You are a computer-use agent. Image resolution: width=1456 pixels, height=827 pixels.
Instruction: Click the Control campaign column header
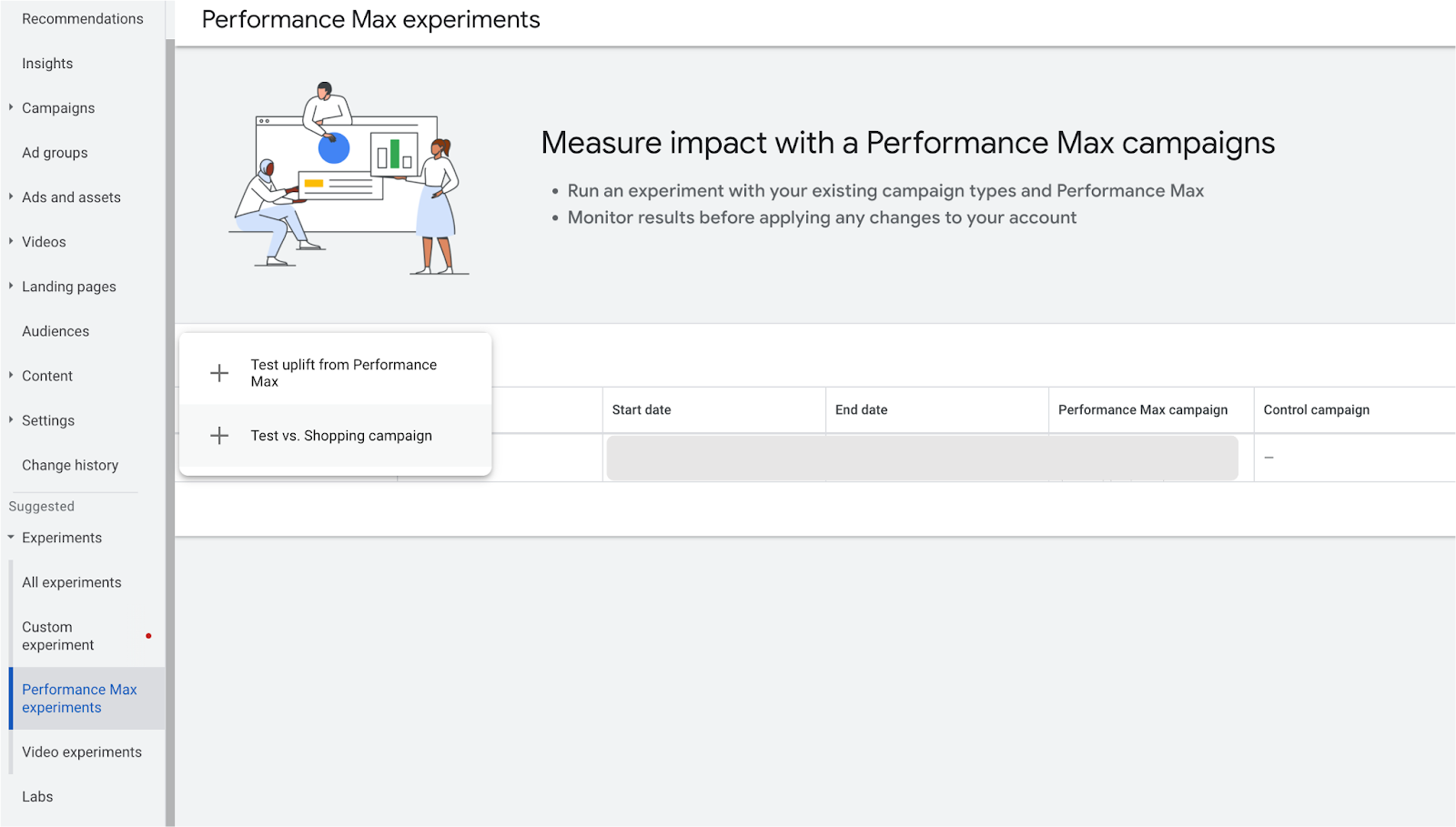[1316, 410]
